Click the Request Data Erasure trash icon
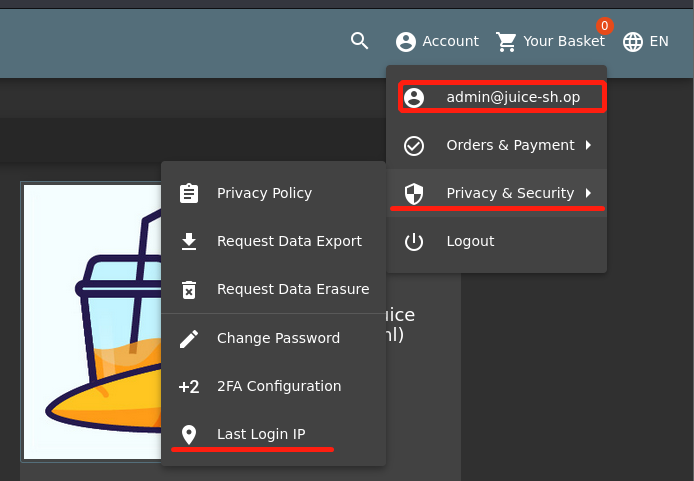694x481 pixels. [189, 289]
